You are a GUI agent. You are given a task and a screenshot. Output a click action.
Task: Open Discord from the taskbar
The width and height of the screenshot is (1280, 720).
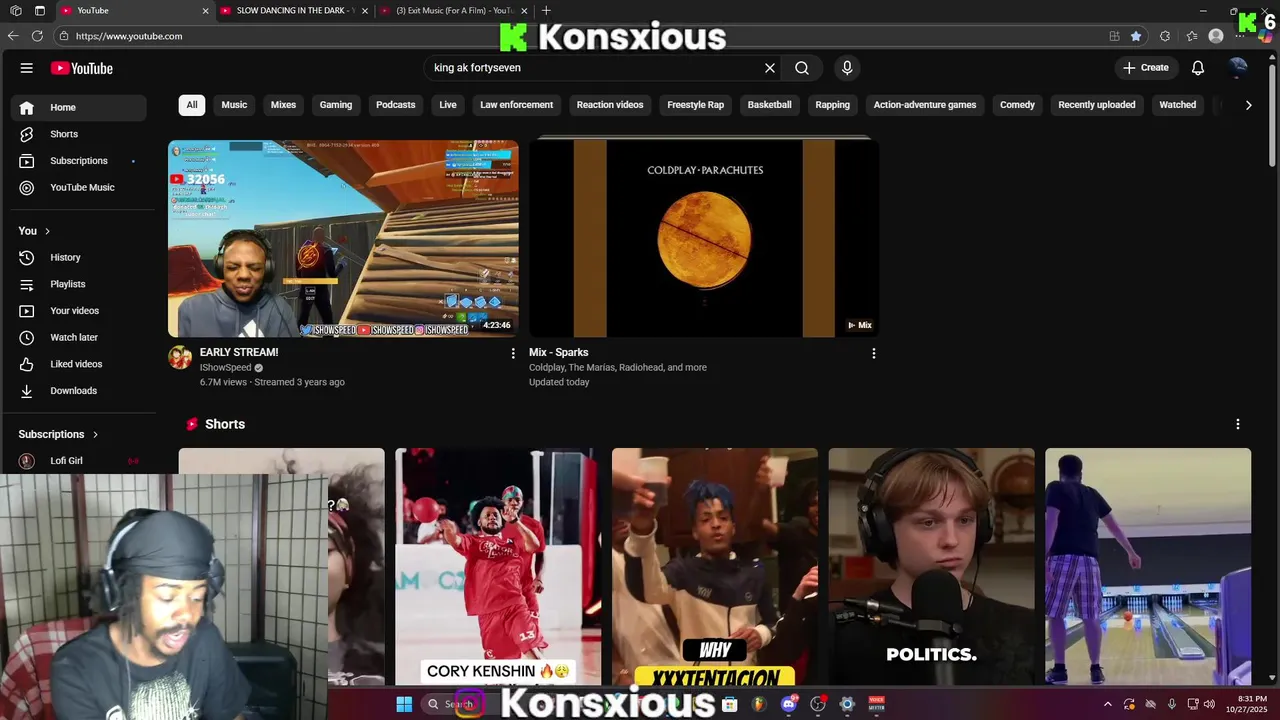click(789, 704)
